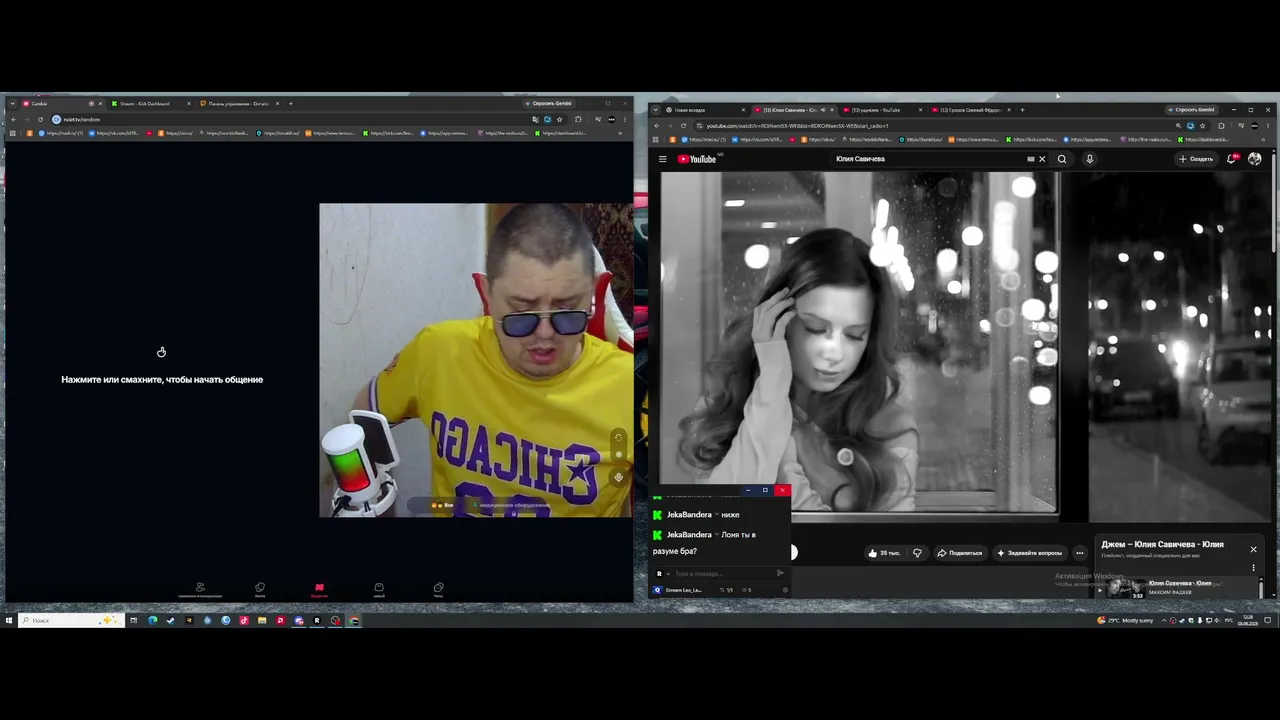Like the video with 35 тыс. likes

coord(884,553)
